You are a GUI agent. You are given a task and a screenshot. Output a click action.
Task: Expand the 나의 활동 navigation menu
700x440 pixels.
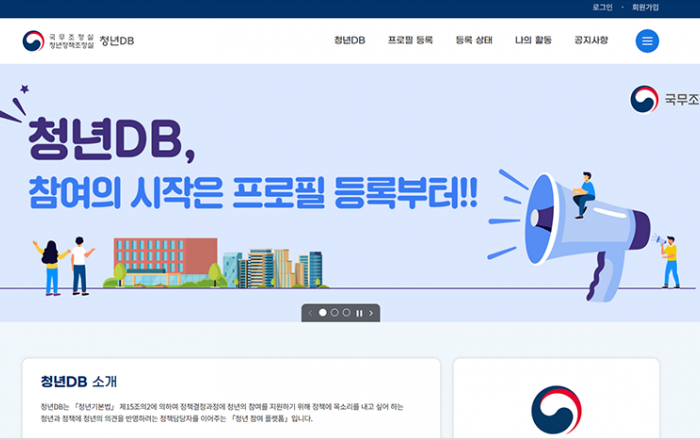coord(533,41)
